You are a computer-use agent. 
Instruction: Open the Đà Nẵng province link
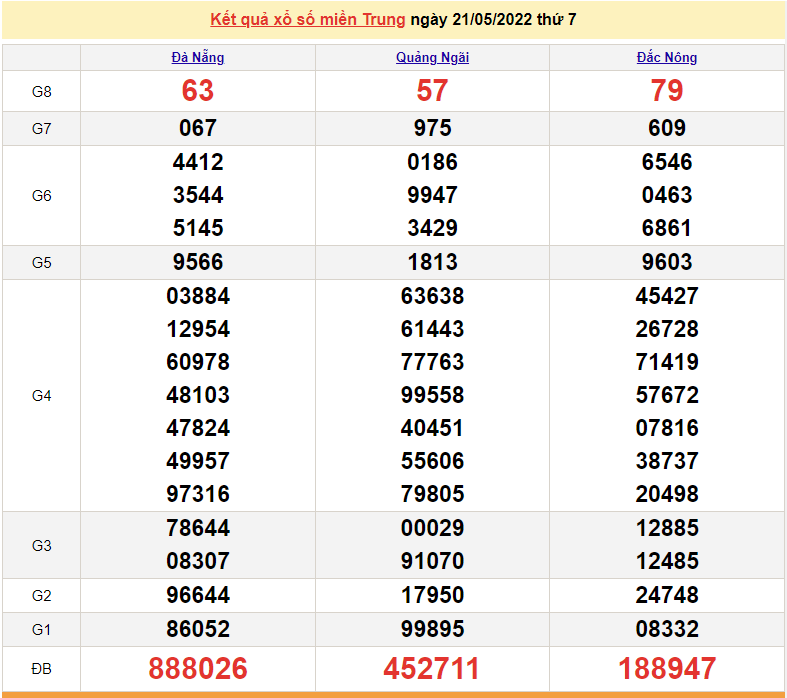tap(198, 57)
